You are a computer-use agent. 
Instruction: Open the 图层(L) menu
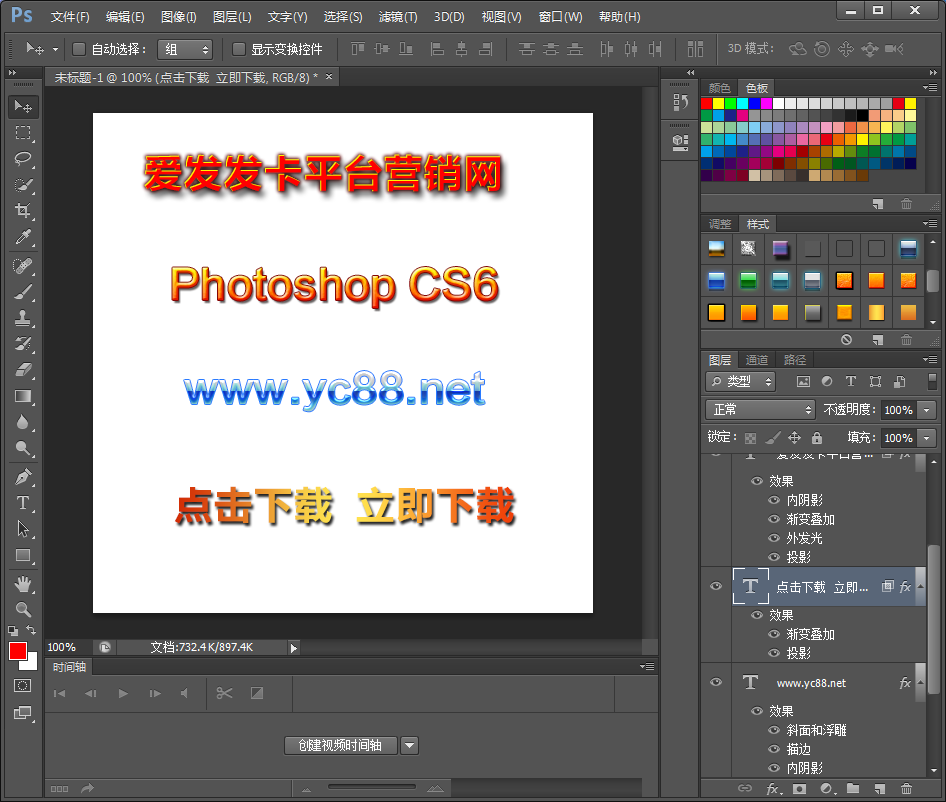coord(232,17)
